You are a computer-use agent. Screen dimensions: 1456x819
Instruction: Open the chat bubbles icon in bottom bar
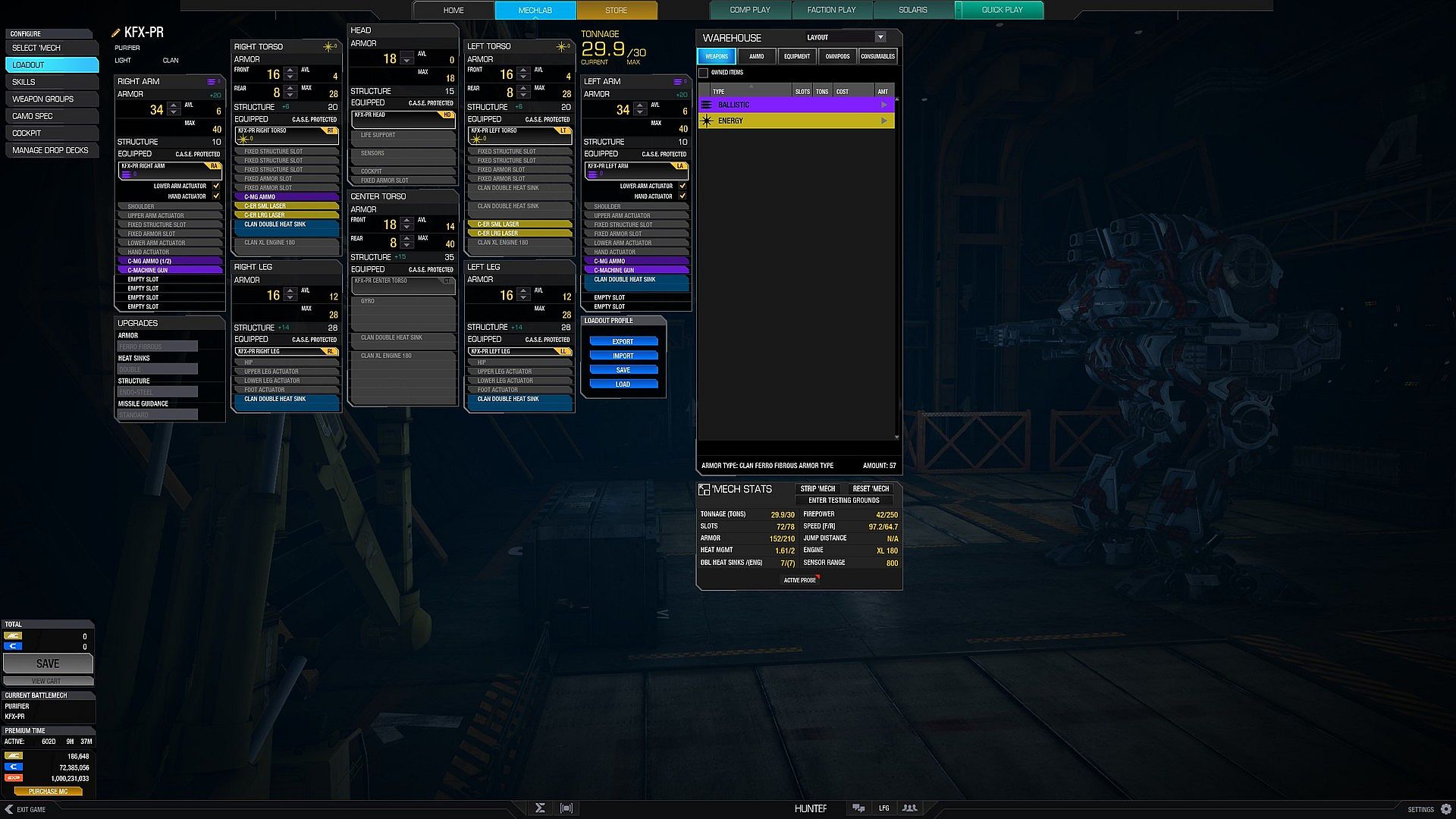point(858,808)
